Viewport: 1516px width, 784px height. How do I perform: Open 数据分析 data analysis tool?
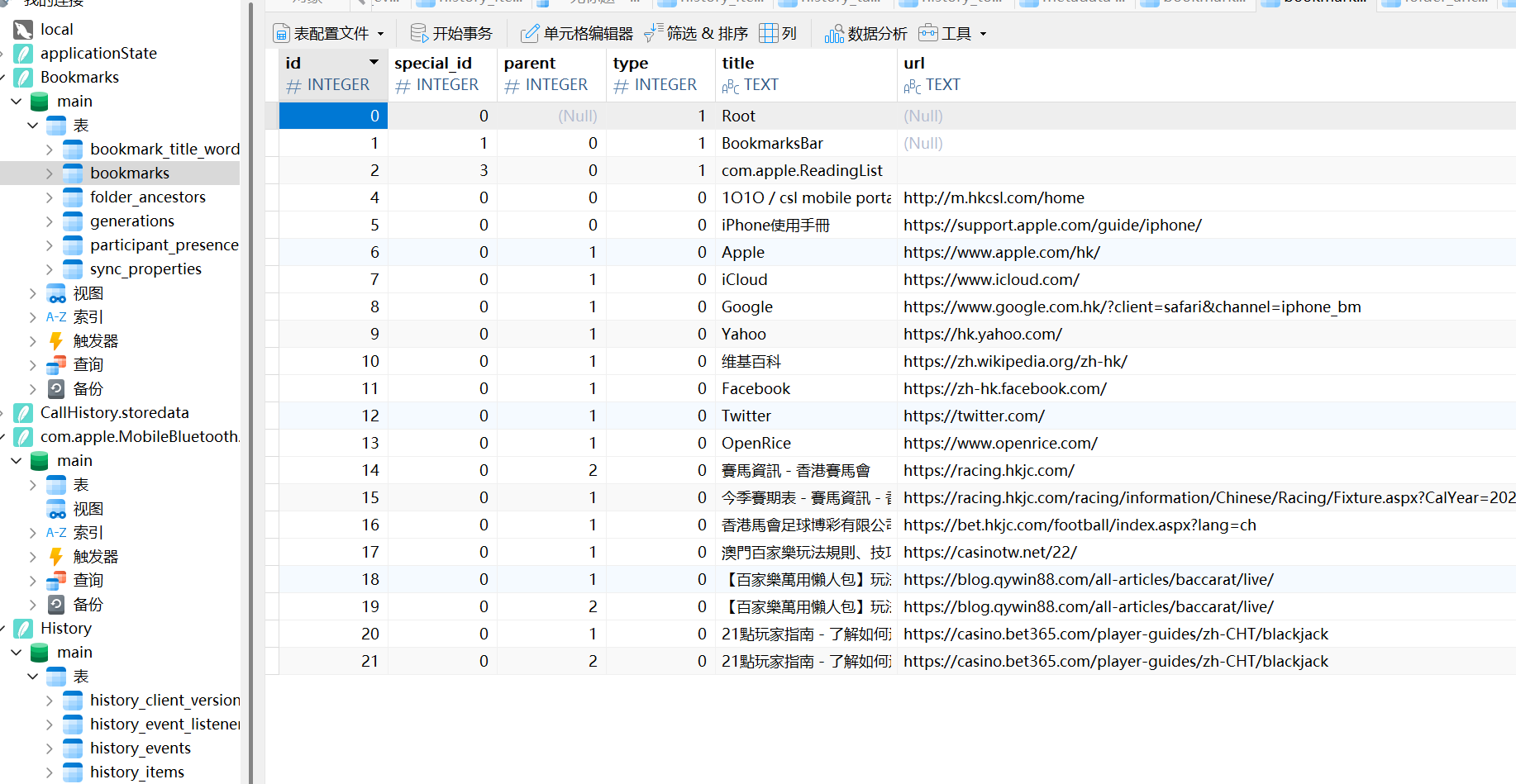865,33
